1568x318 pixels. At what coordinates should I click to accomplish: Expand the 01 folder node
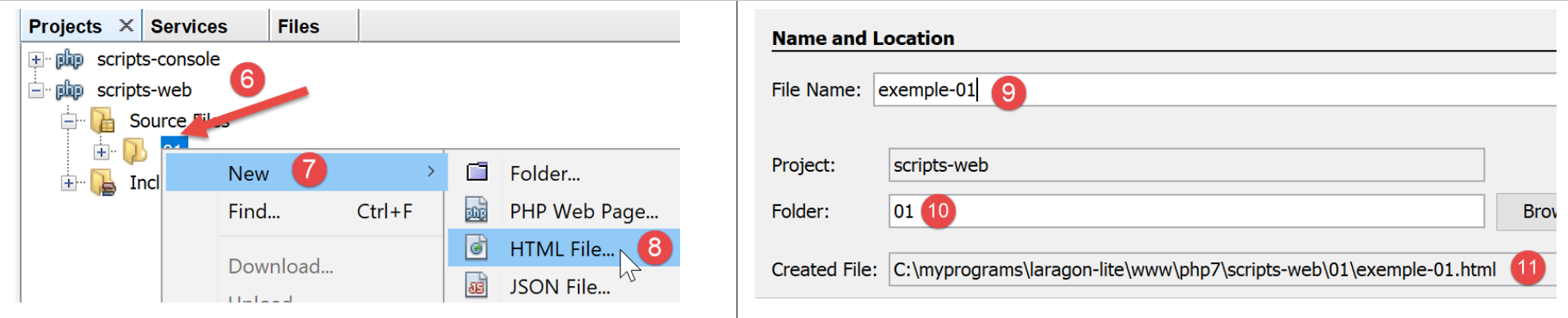tap(101, 151)
